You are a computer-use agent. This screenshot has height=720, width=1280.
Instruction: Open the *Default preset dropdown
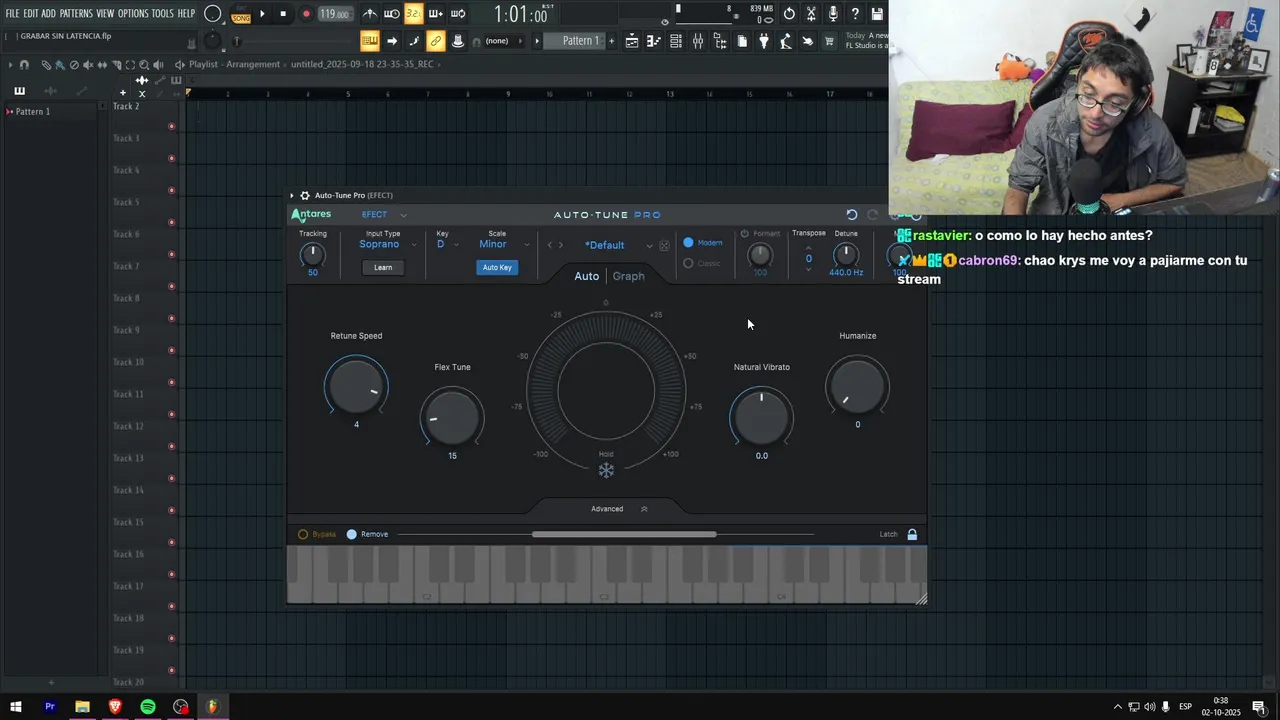click(x=618, y=245)
